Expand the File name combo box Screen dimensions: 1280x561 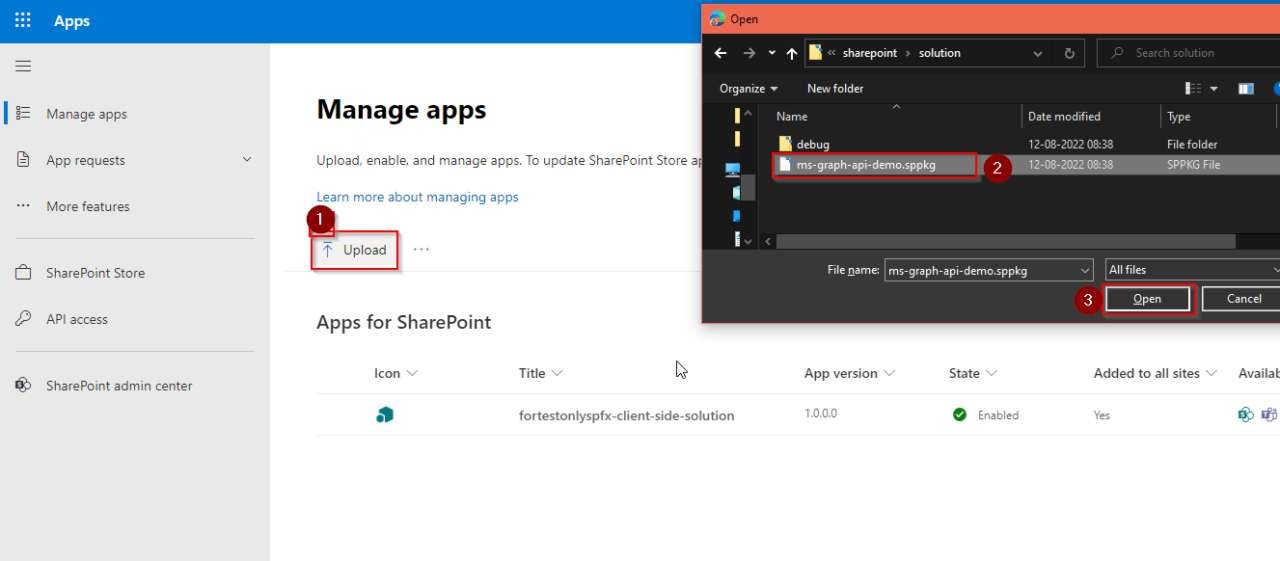(1085, 270)
